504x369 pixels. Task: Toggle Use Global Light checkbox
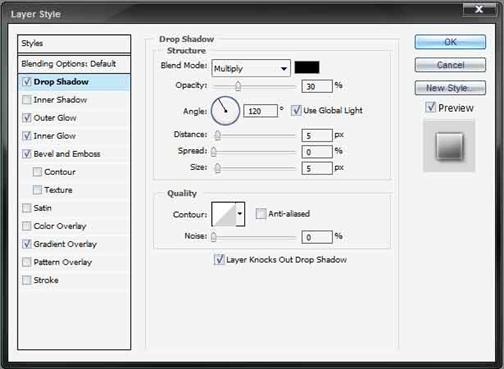coord(296,110)
